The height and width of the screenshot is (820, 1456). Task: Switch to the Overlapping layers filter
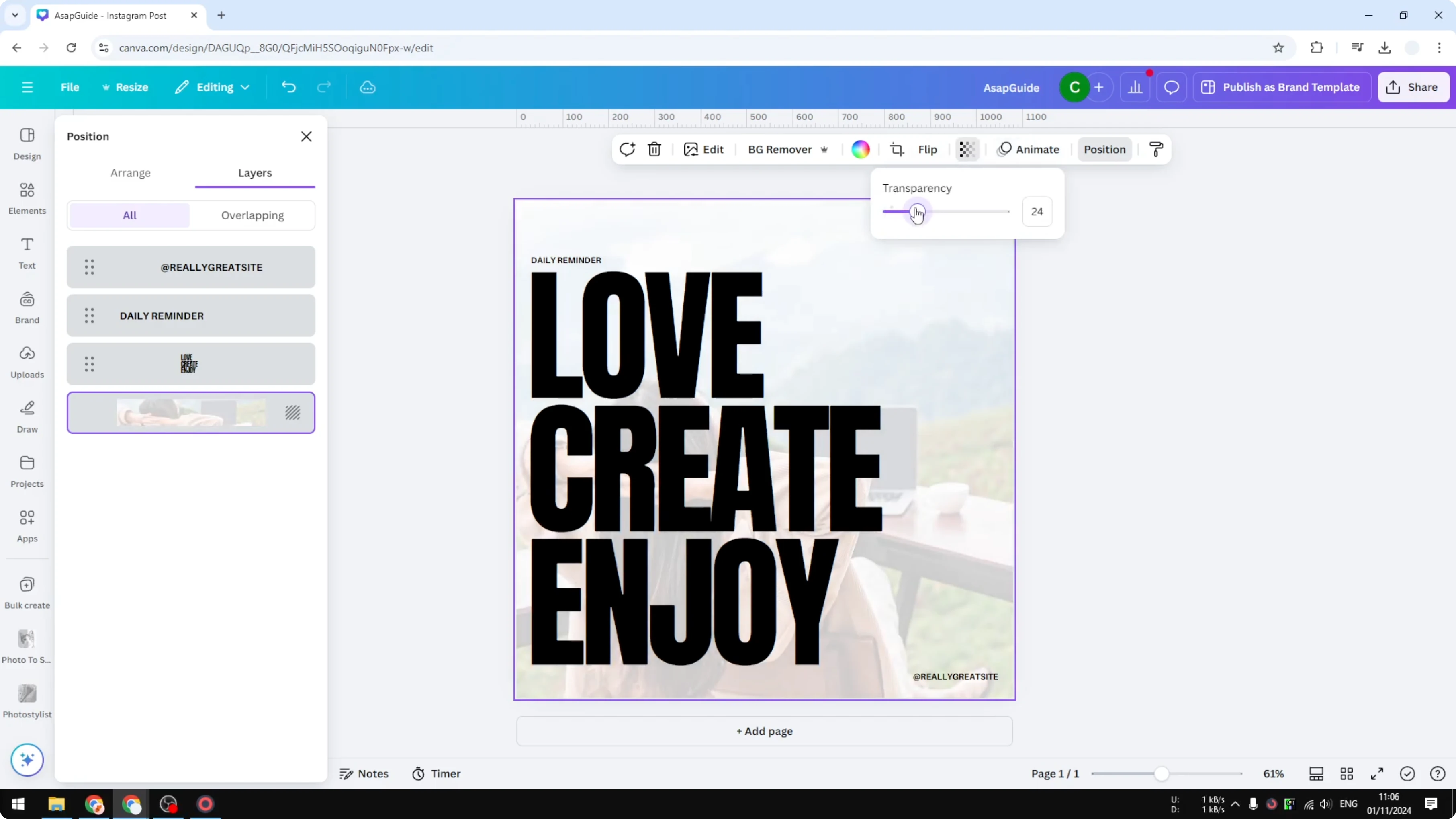click(253, 215)
